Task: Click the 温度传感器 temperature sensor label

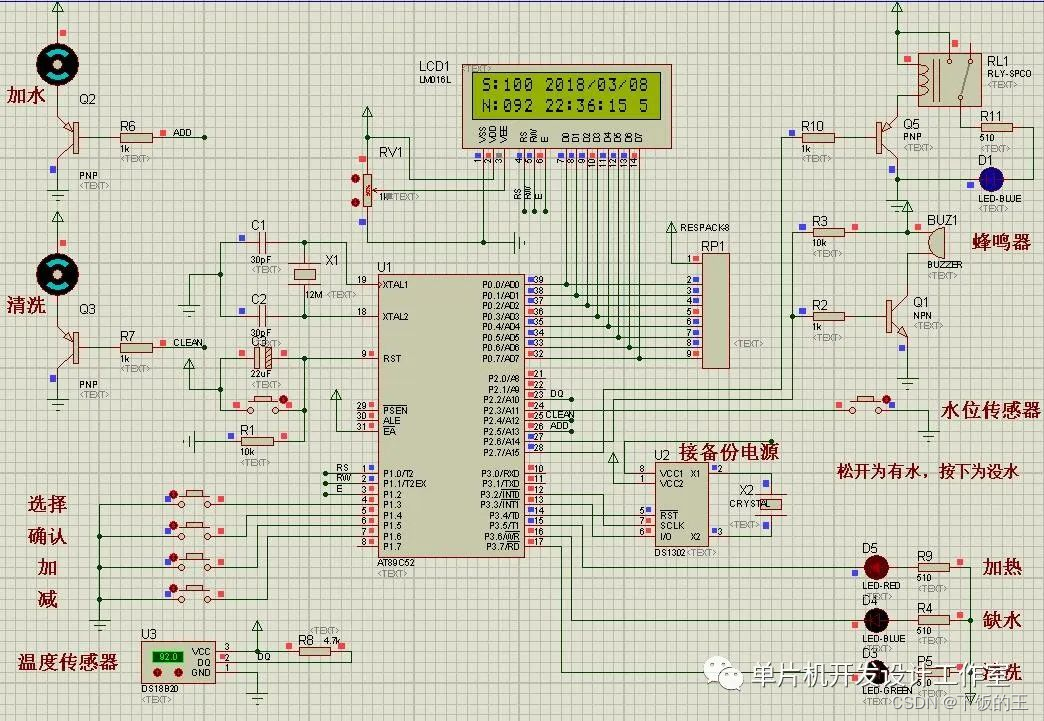Action: [67, 661]
